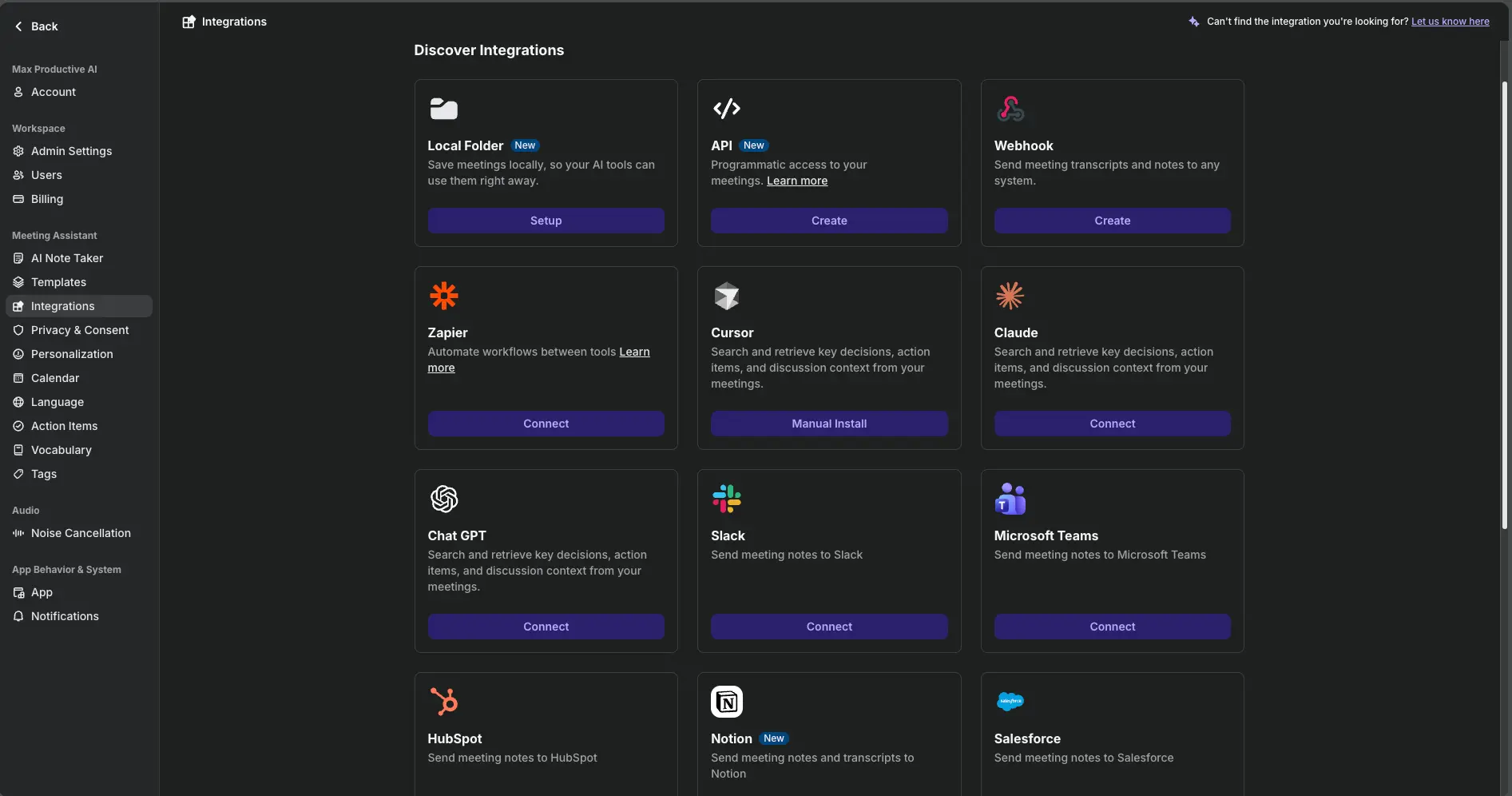The width and height of the screenshot is (1512, 796).
Task: Connect the Microsoft Teams integration
Action: (x=1113, y=627)
